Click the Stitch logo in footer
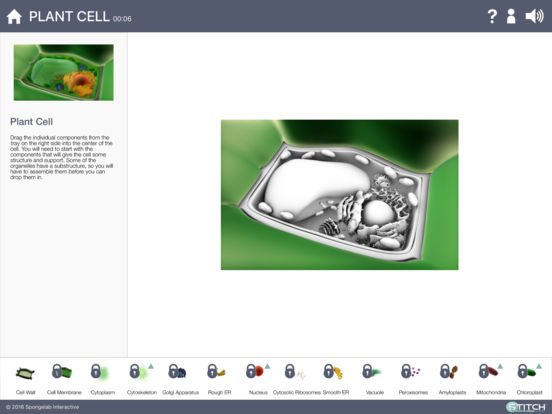552x414 pixels. [x=526, y=407]
